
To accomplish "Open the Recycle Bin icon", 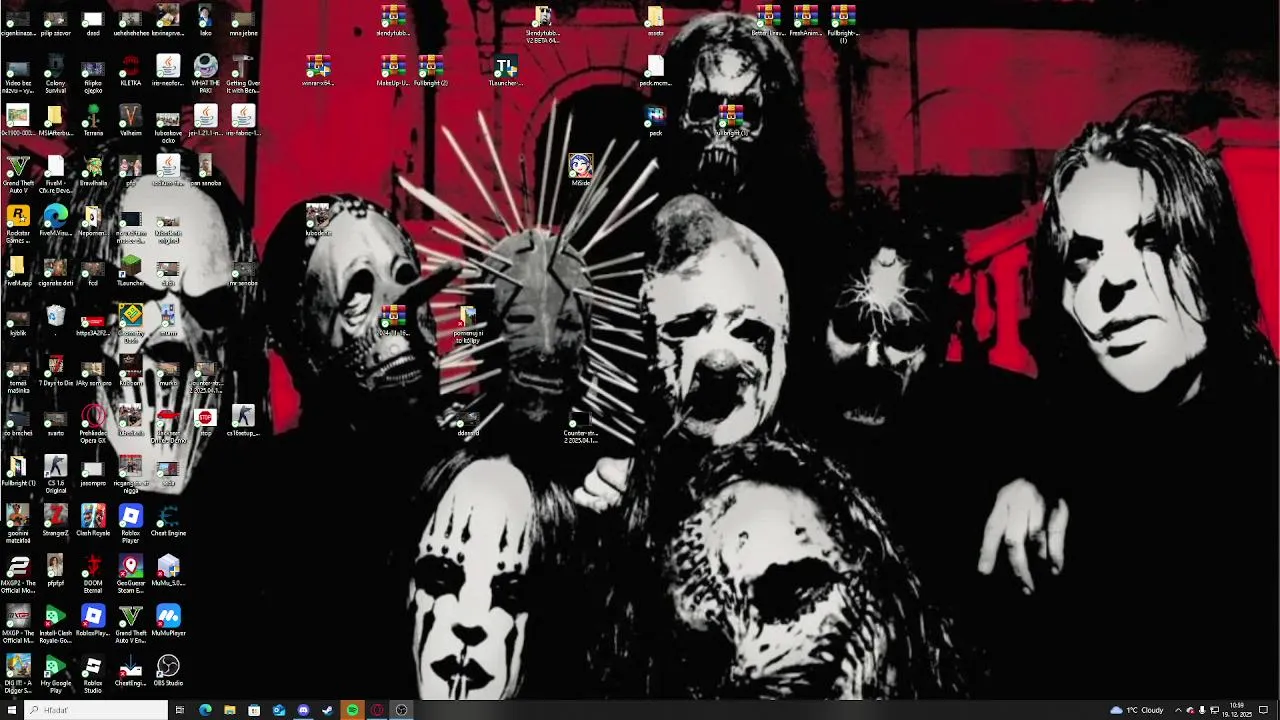I will [55, 322].
